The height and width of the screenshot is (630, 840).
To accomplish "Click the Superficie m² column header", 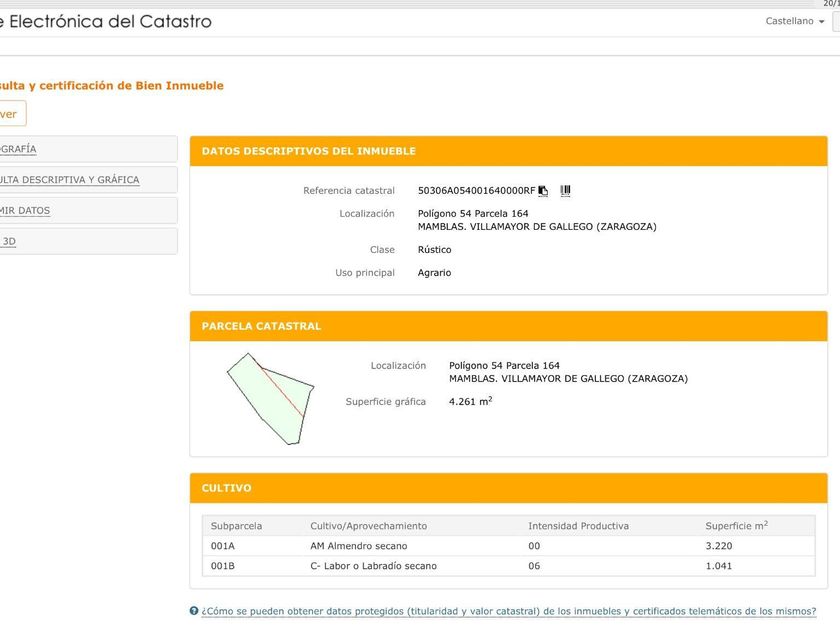I will pos(736,525).
